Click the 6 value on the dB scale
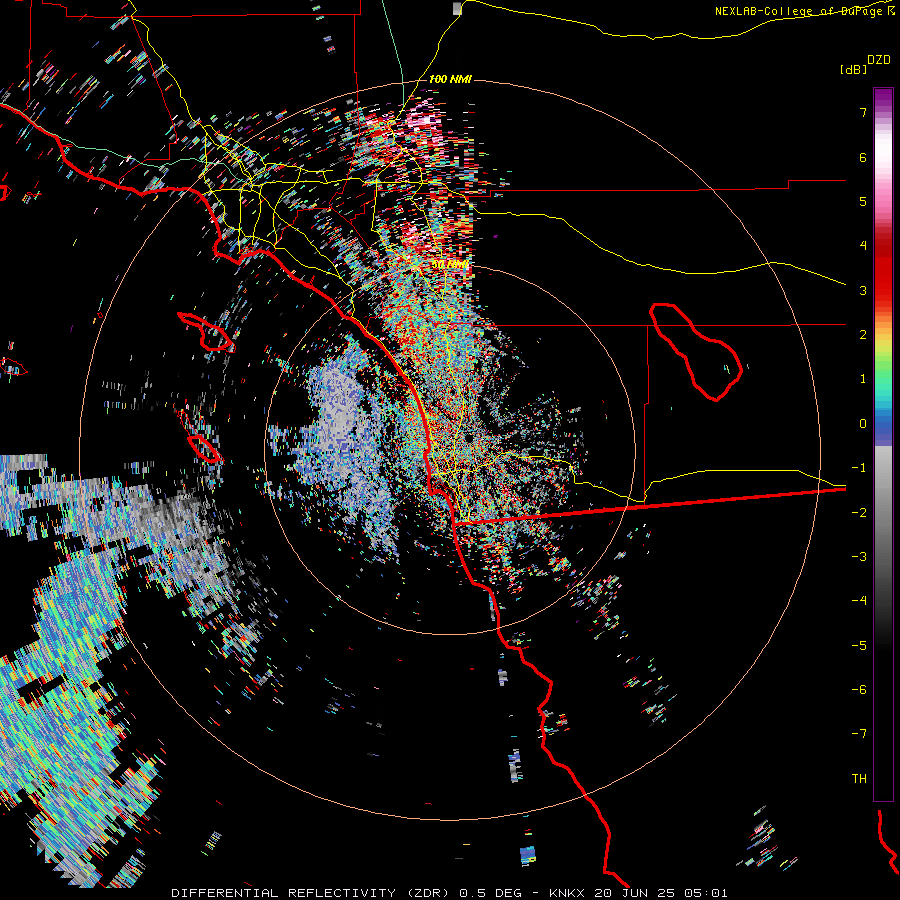 click(x=863, y=157)
